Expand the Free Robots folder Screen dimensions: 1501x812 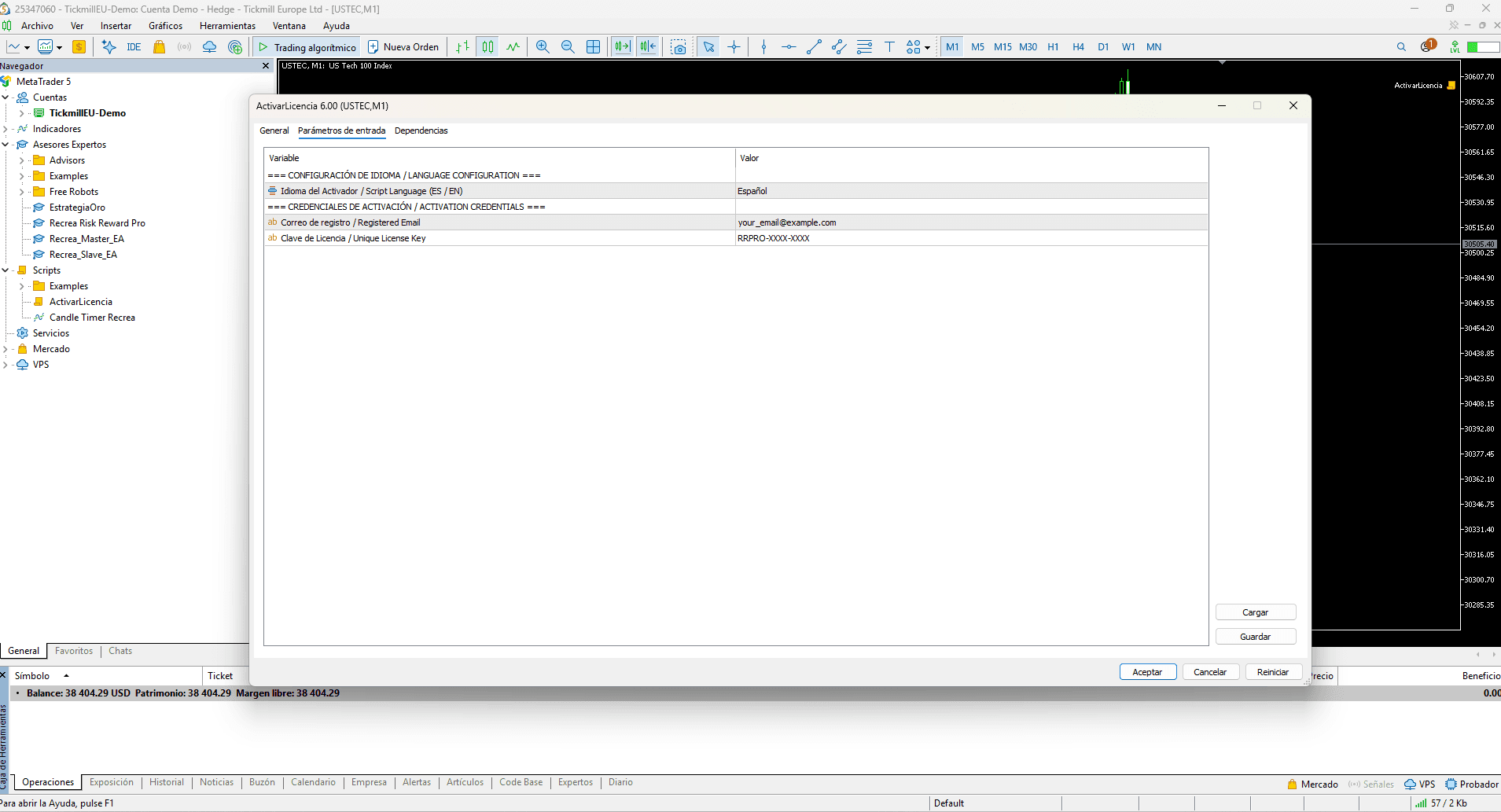click(22, 192)
